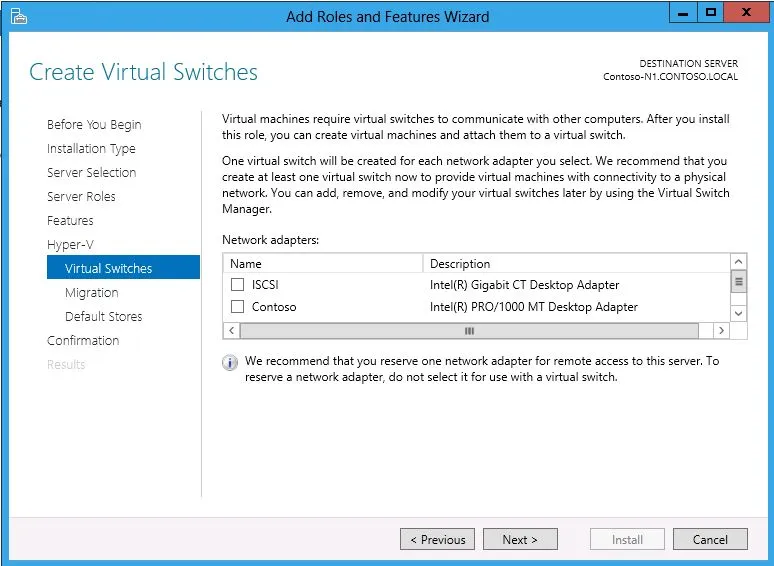The height and width of the screenshot is (566, 774).
Task: Click the adapter list scroll up arrow
Action: 738,262
